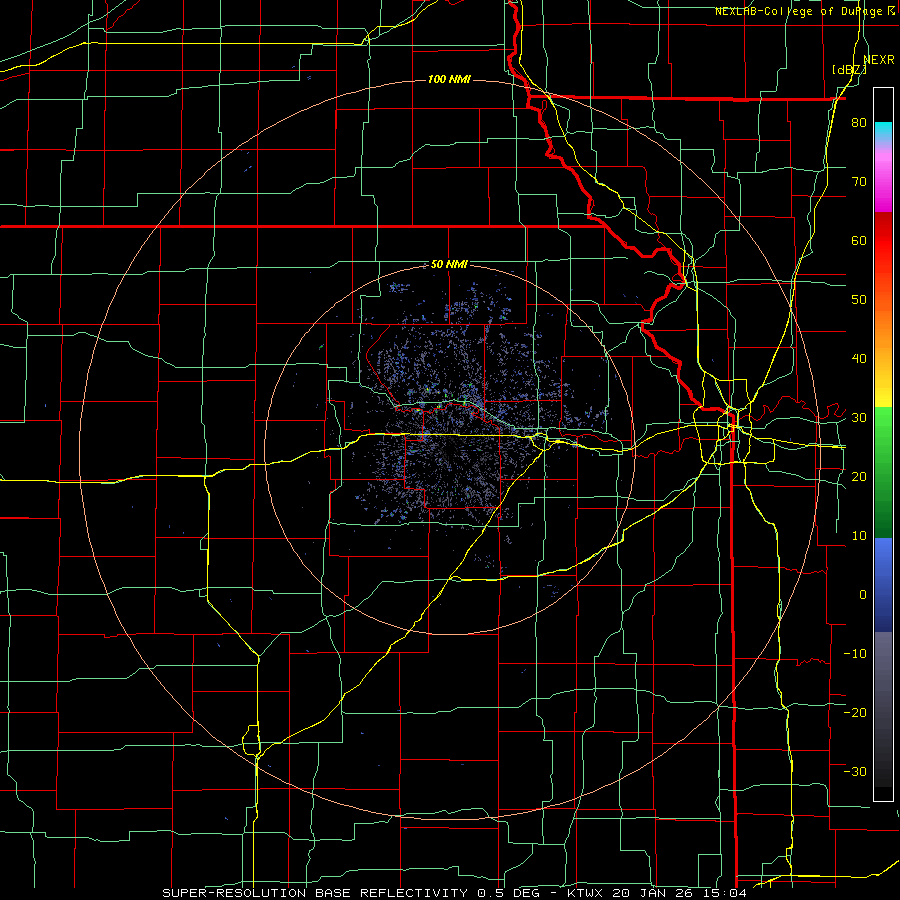Viewport: 900px width, 900px height.
Task: Click the 100 NMI range ring label
Action: 449,79
